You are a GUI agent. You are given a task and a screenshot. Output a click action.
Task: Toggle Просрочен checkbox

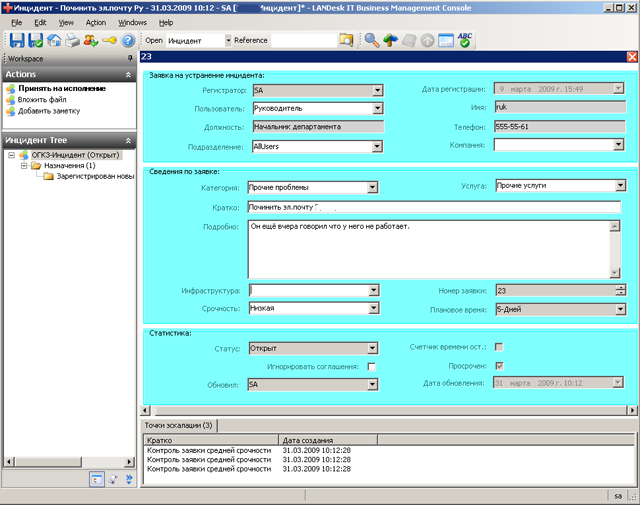(x=499, y=366)
